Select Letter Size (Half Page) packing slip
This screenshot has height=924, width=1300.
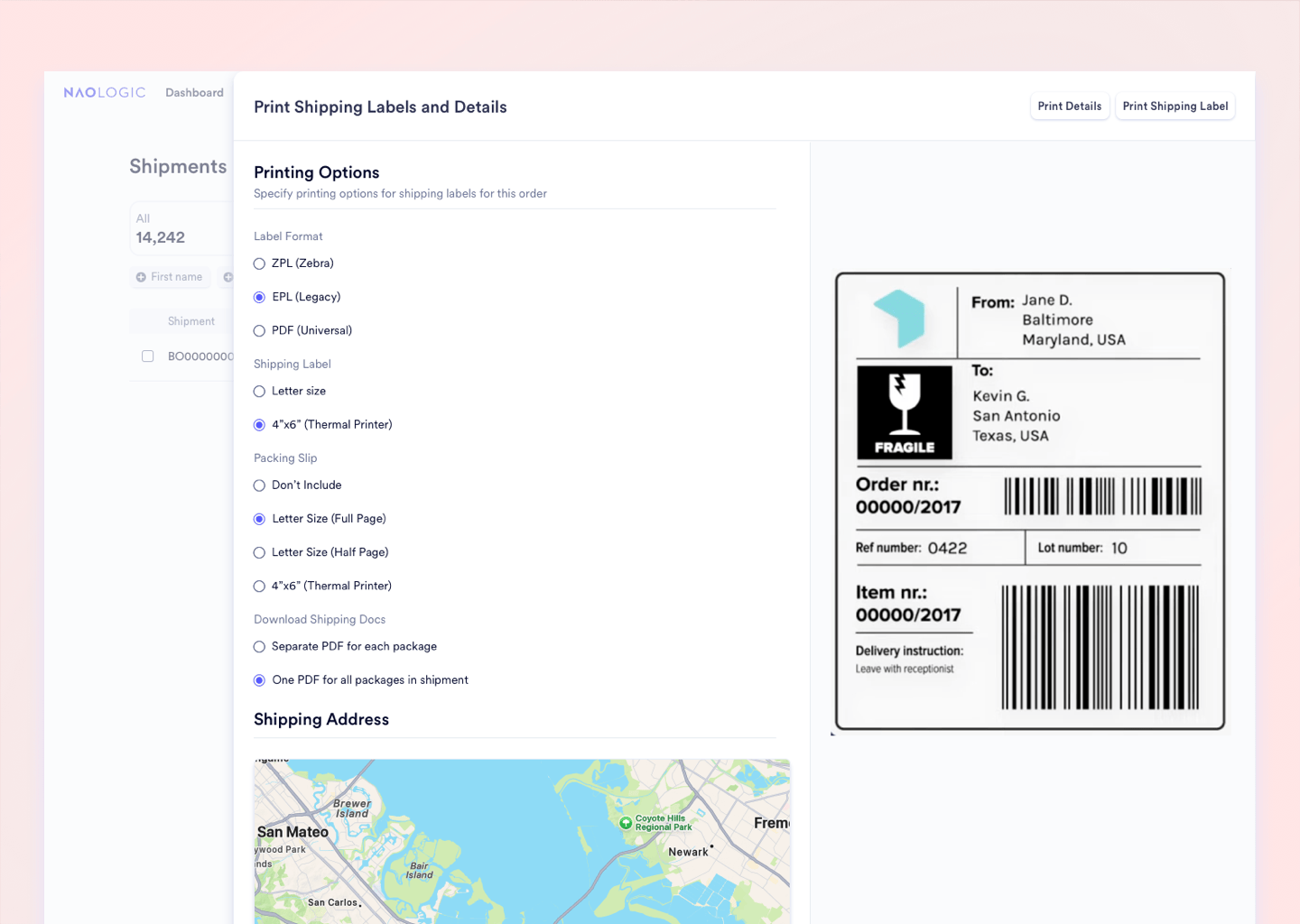[x=259, y=552]
